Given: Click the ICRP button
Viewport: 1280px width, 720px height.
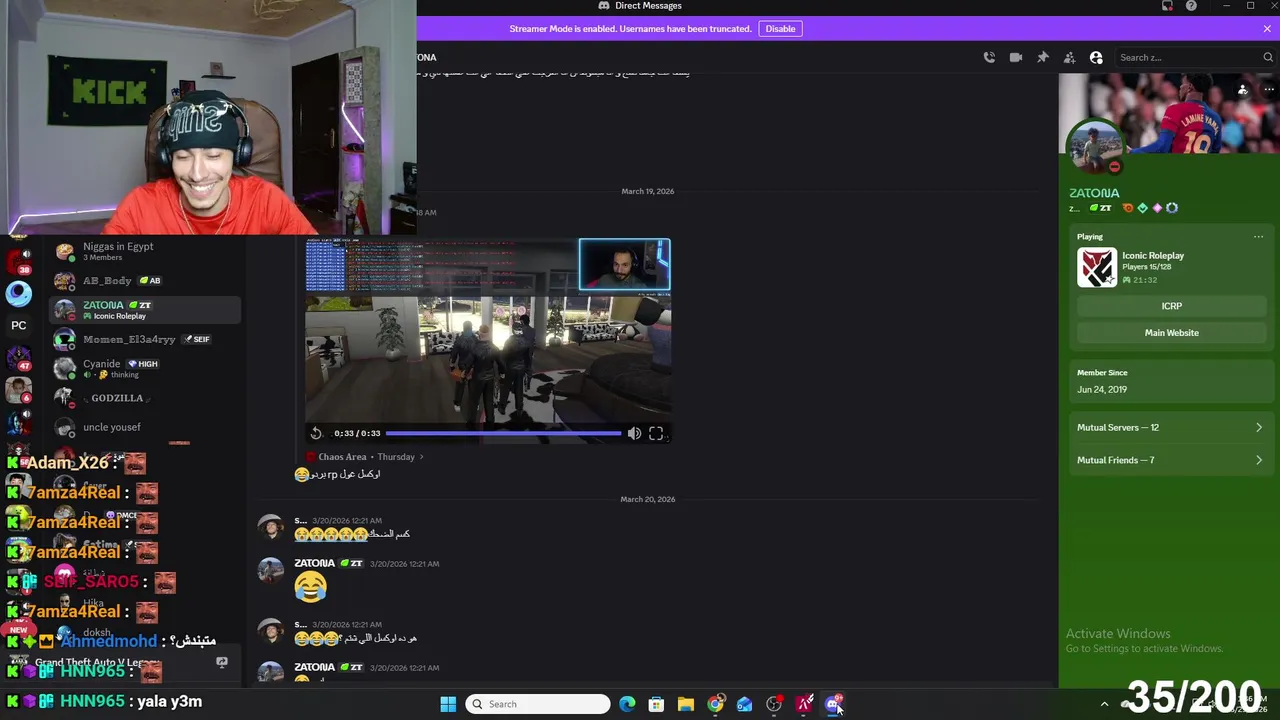Looking at the screenshot, I should coord(1172,306).
